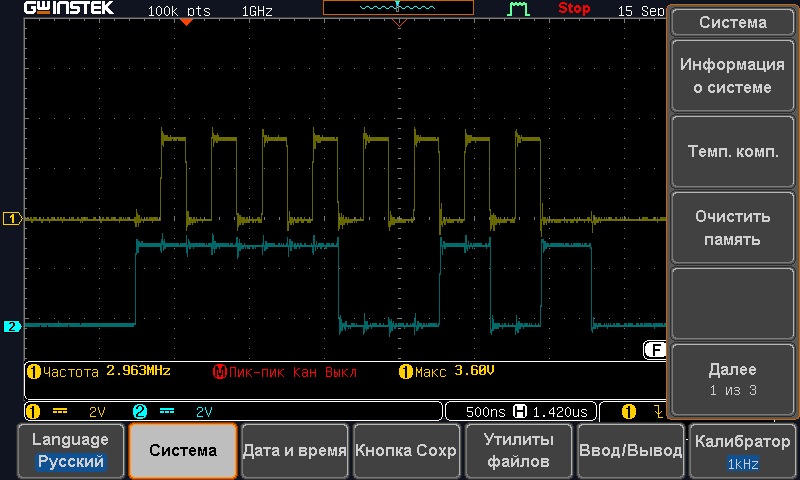Select the M Пик-пик measurement badge
Image resolution: width=800 pixels, height=480 pixels.
tap(219, 372)
